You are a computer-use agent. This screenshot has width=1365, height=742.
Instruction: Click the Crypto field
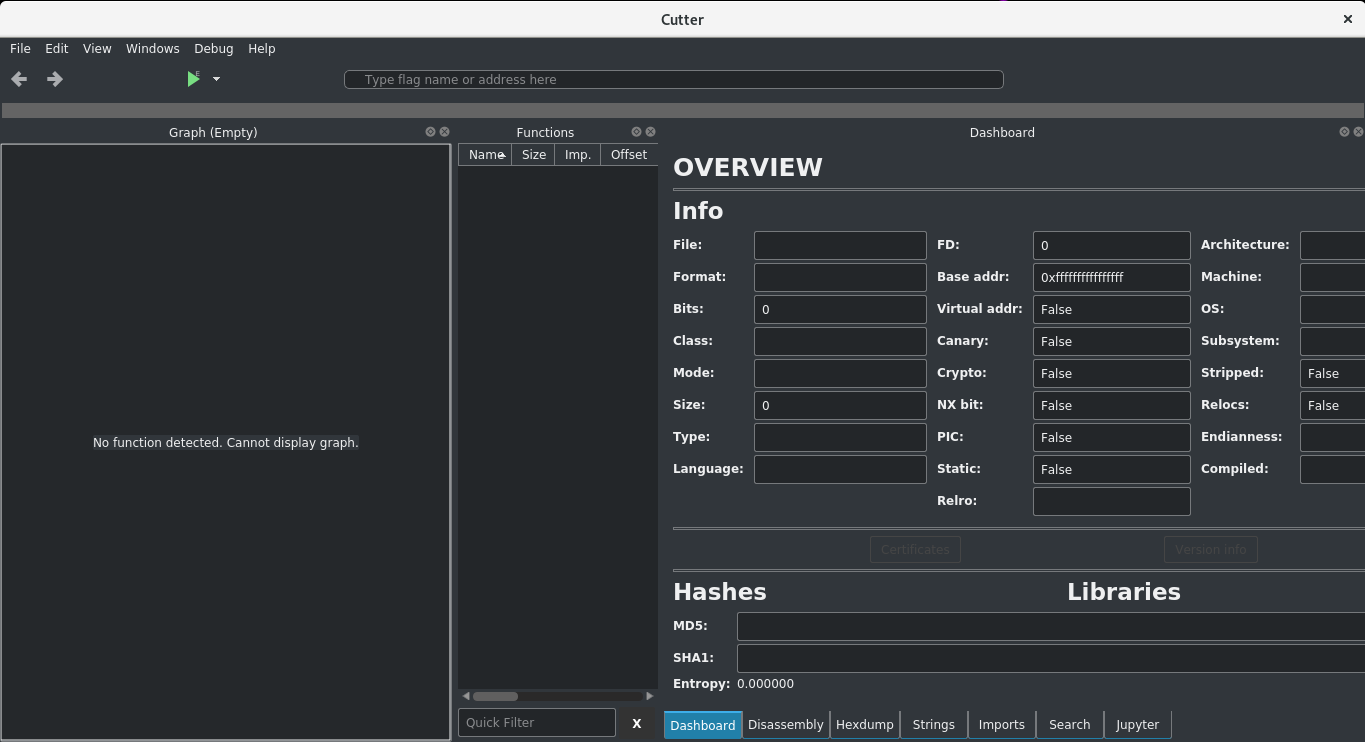(1112, 373)
